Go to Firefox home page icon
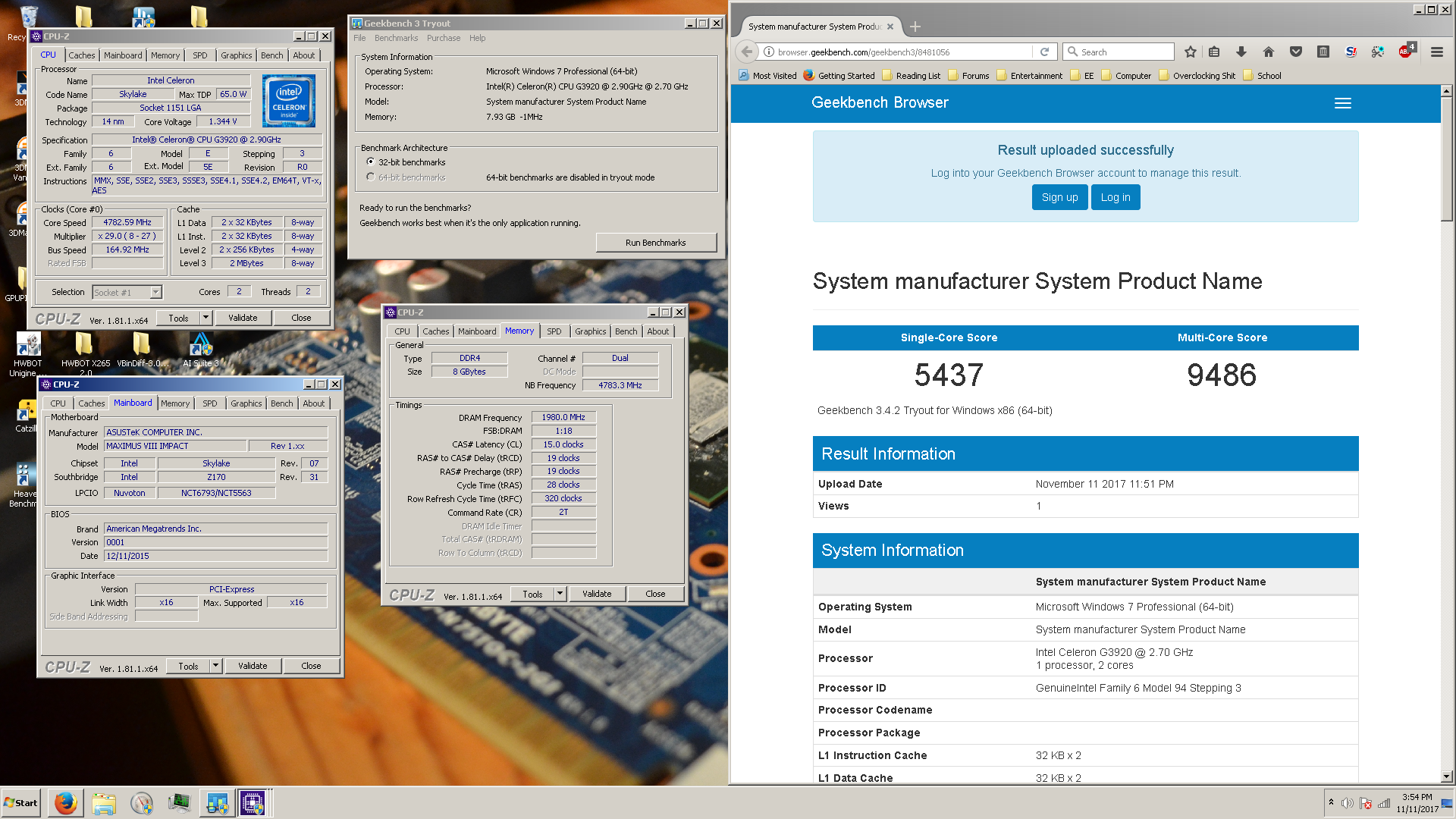Image resolution: width=1456 pixels, height=819 pixels. coord(1269,52)
